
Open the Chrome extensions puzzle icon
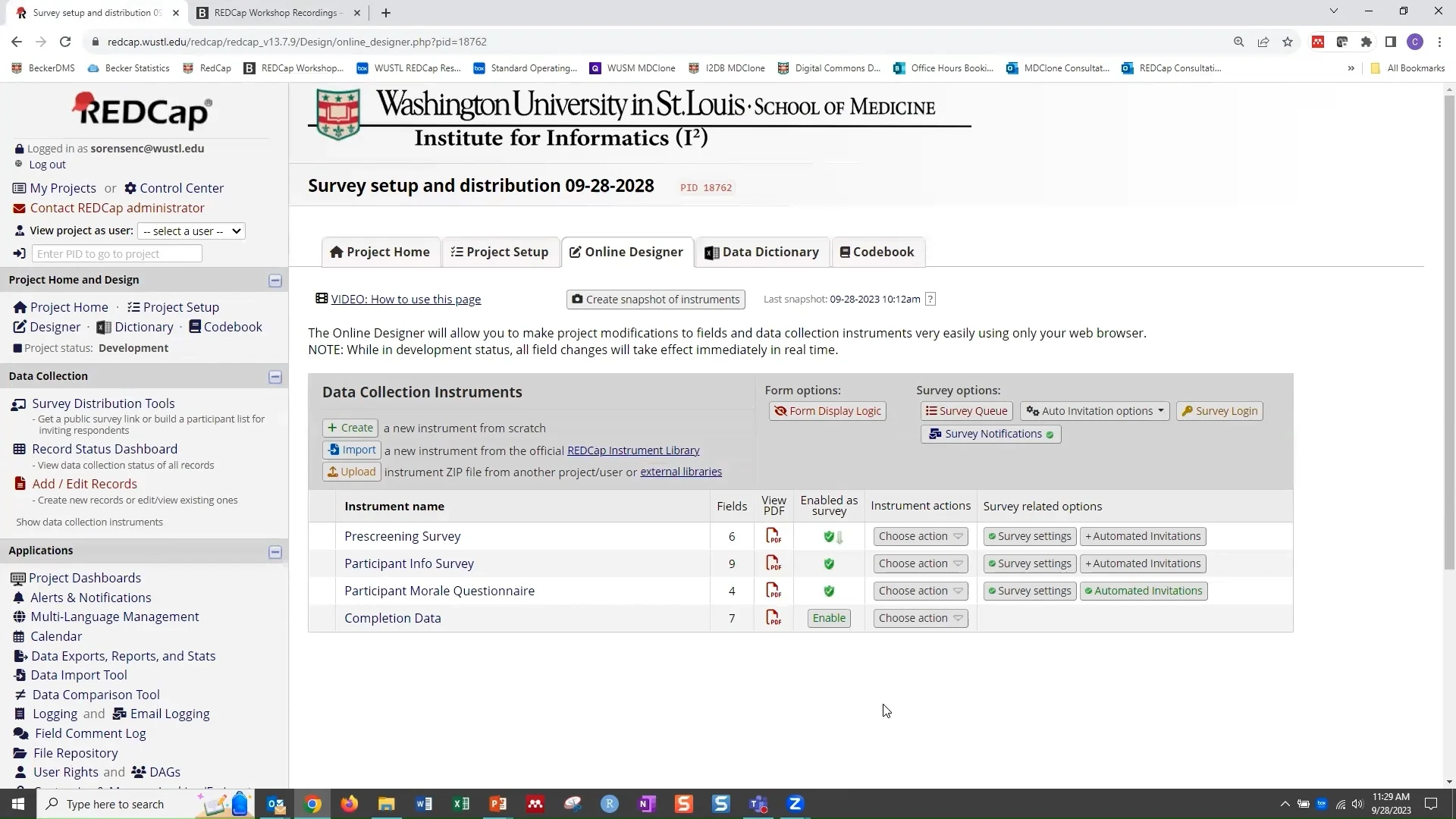point(1367,42)
